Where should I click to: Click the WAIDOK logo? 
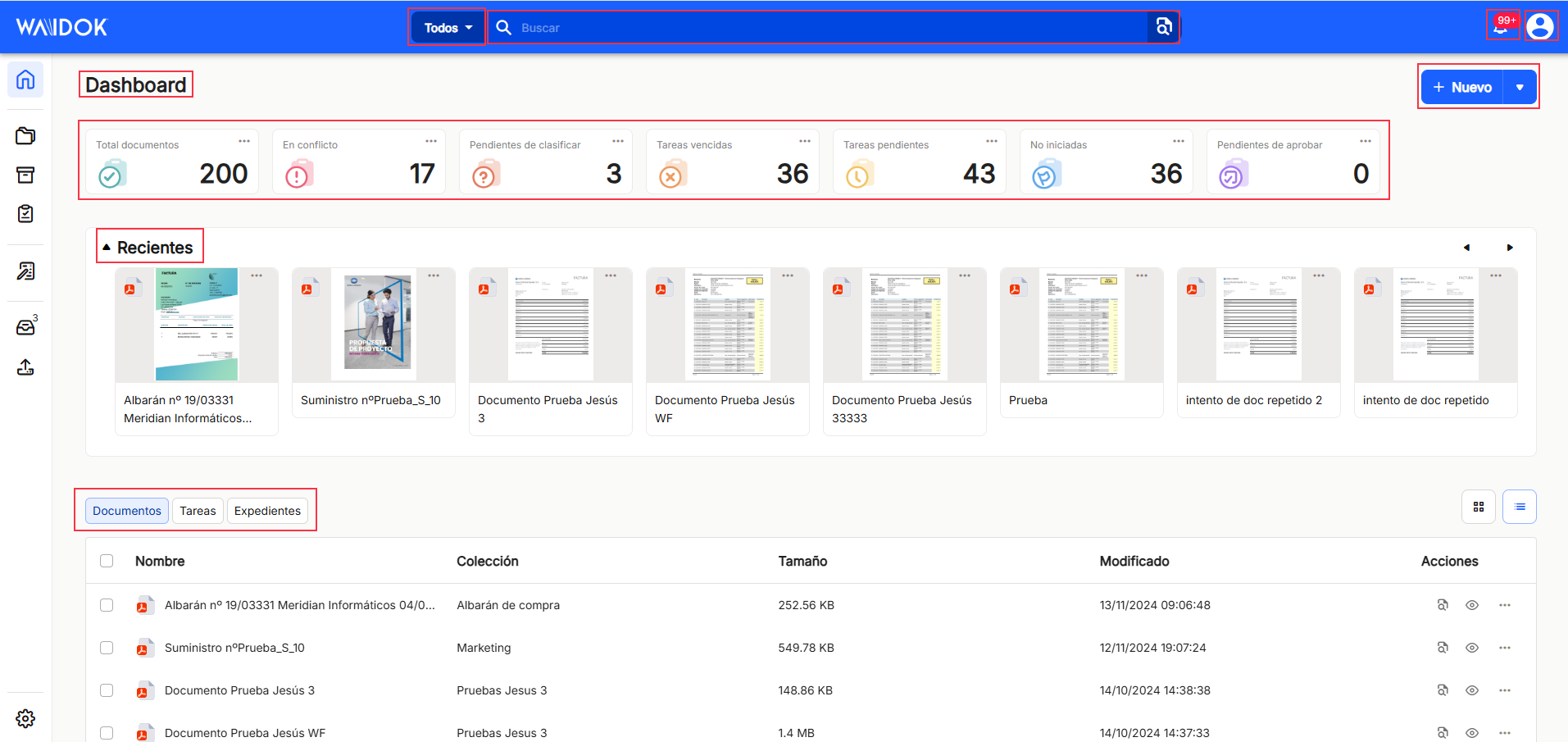[x=61, y=27]
